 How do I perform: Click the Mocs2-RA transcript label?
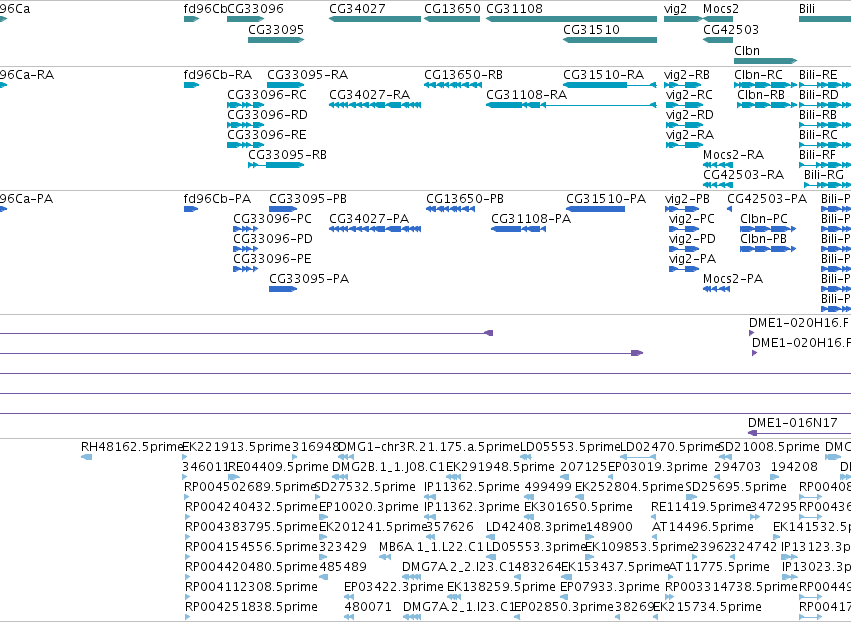tap(733, 155)
